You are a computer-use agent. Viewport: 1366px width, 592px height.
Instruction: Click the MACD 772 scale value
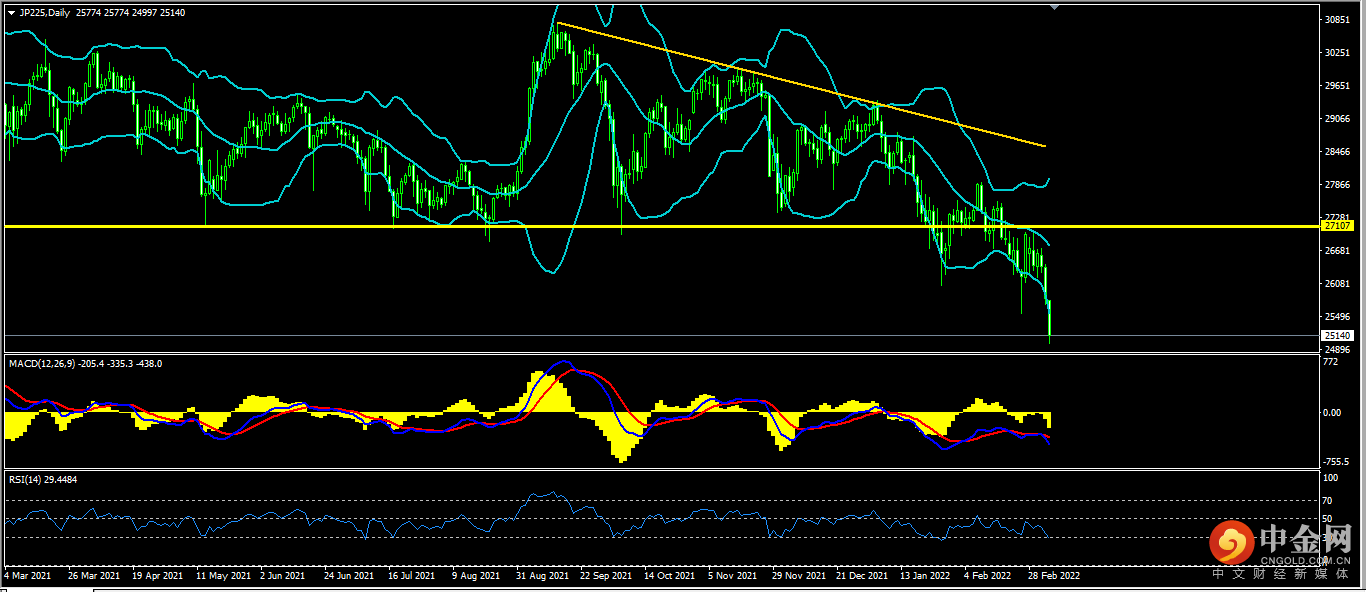1331,362
